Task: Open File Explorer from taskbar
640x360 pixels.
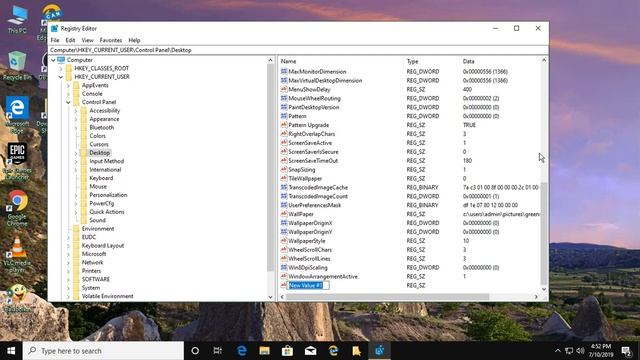Action: [x=264, y=351]
